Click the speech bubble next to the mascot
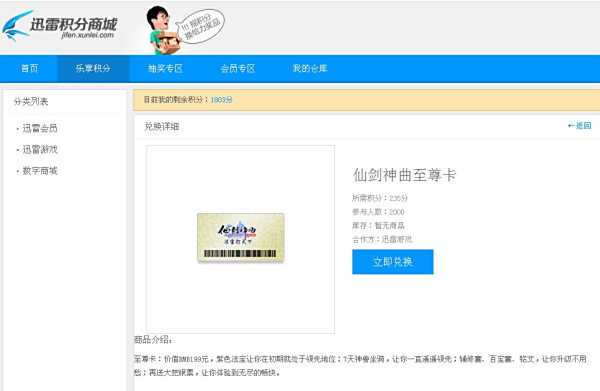The image size is (600, 391). 202,26
